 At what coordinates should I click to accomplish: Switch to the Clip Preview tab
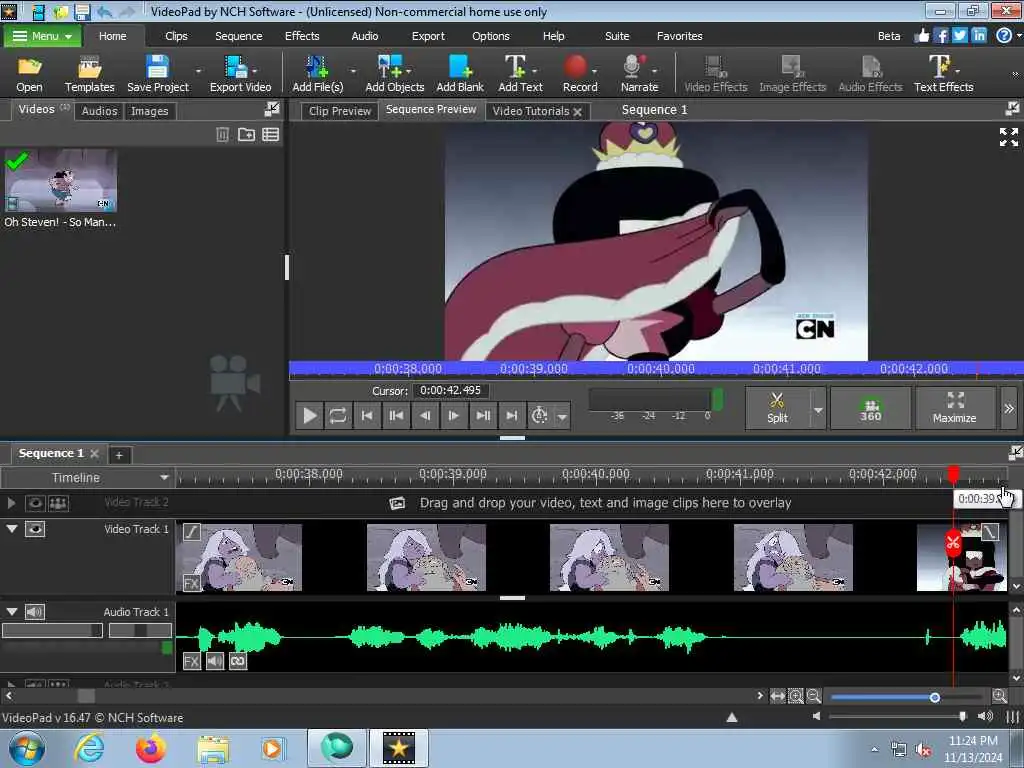click(x=340, y=111)
